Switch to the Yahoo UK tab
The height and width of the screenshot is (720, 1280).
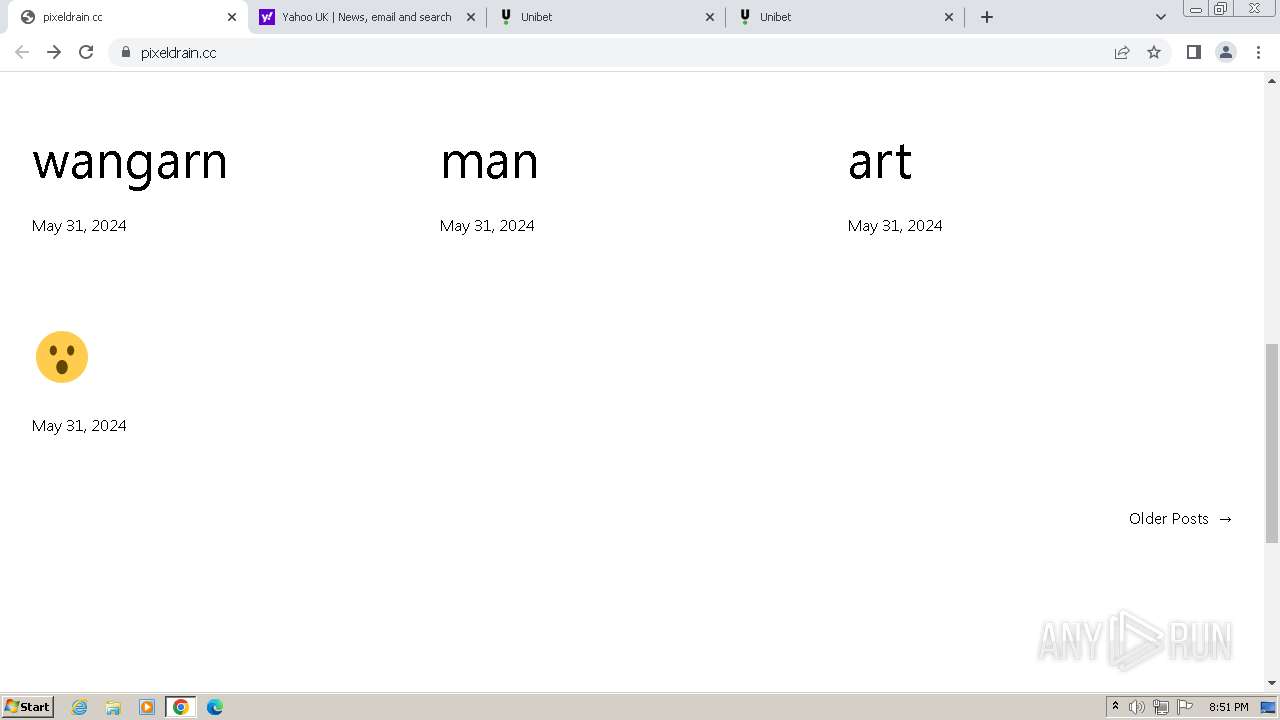[366, 17]
